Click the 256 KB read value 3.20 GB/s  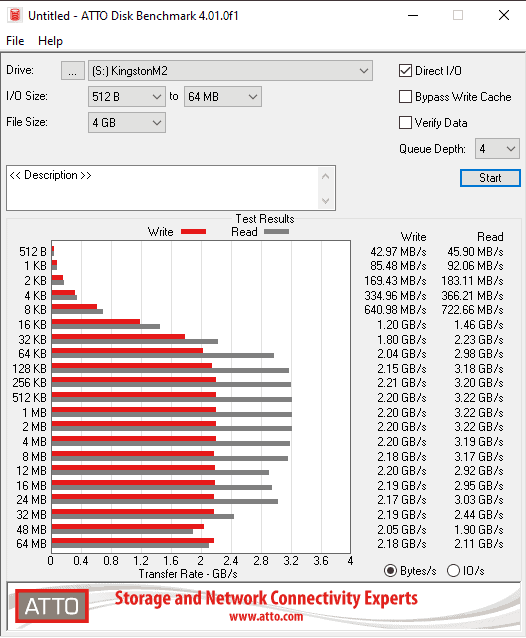pos(479,383)
